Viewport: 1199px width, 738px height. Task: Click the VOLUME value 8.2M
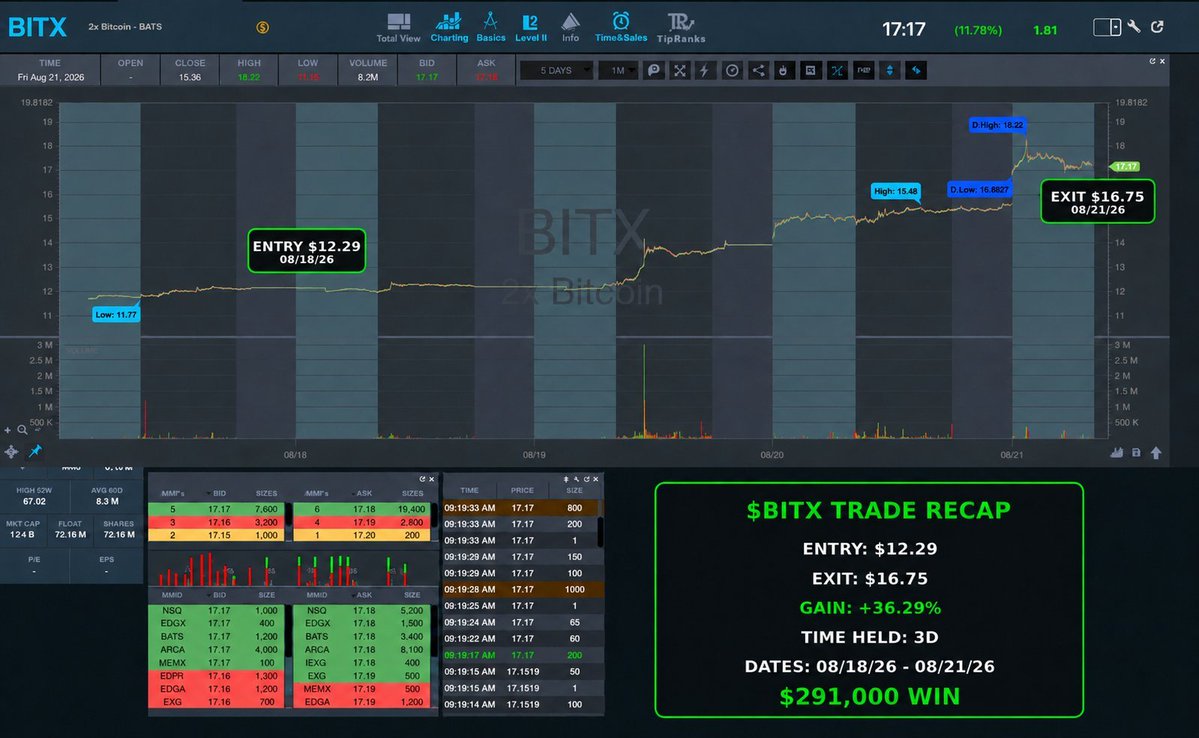tap(368, 77)
